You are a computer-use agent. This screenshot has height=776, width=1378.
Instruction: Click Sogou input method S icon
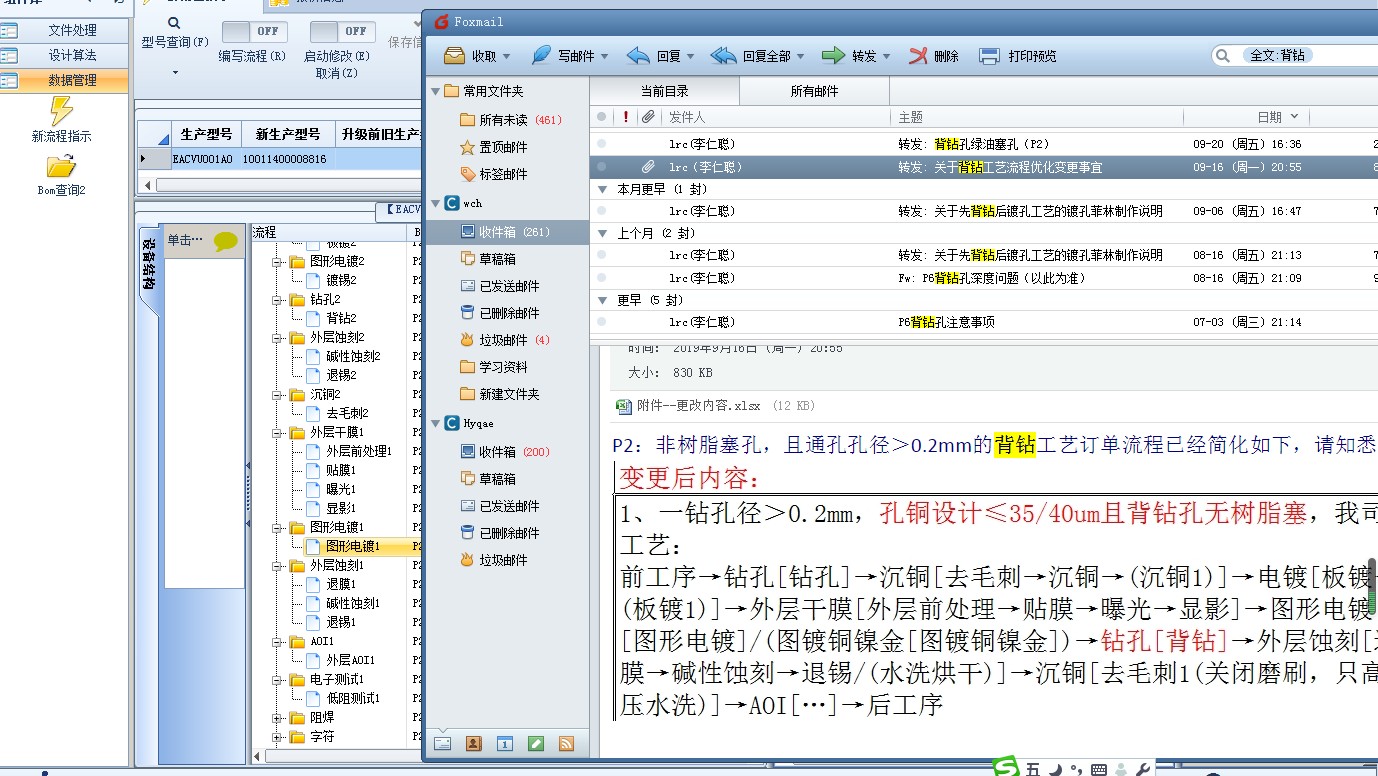(x=1005, y=768)
